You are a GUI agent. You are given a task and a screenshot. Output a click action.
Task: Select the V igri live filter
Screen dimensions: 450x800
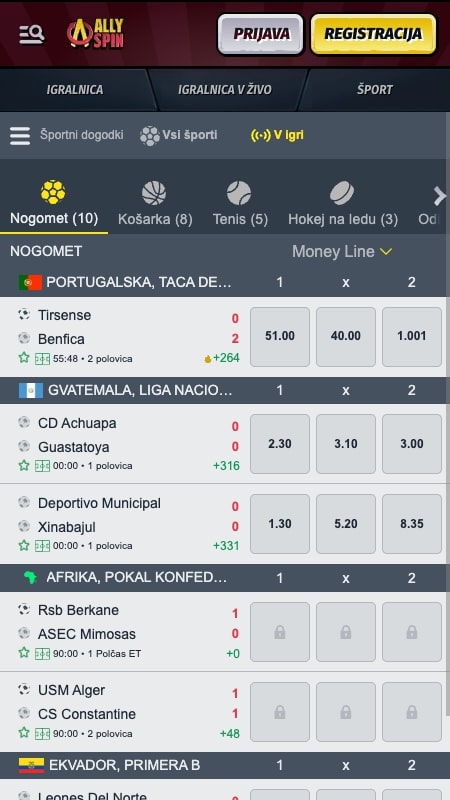click(x=277, y=136)
